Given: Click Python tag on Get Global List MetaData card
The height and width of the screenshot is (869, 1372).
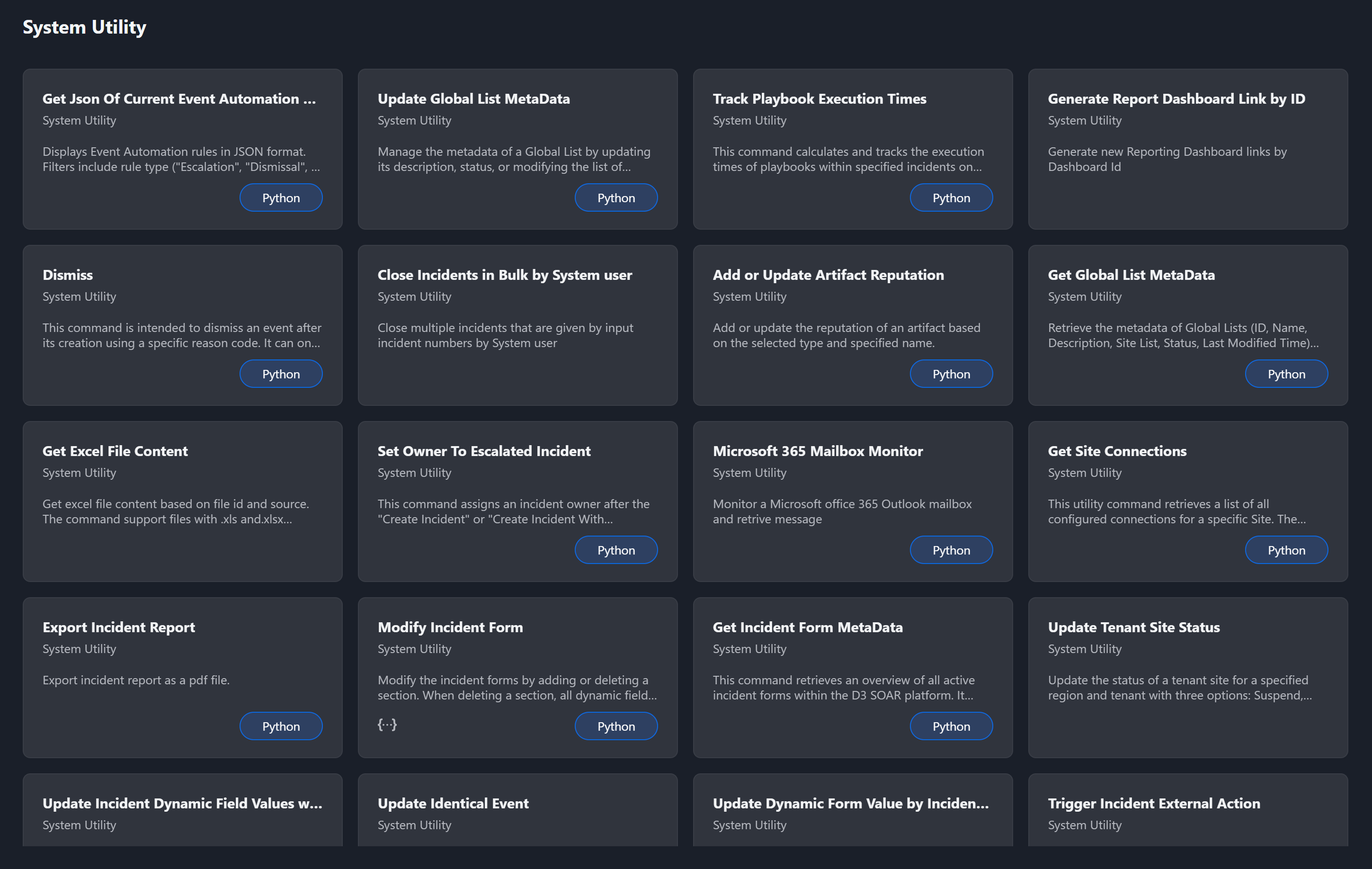Looking at the screenshot, I should 1286,374.
